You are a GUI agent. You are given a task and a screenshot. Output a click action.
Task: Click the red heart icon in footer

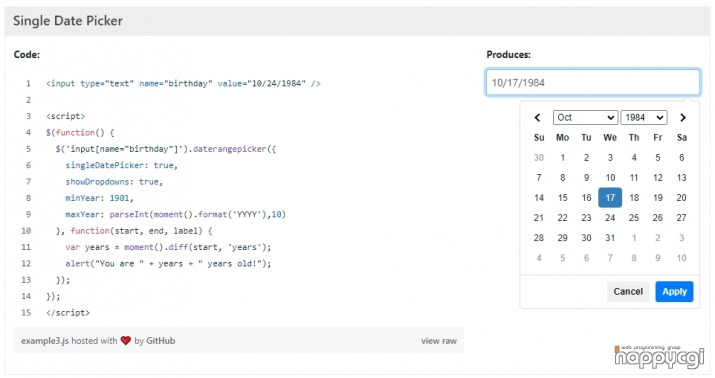[x=126, y=341]
